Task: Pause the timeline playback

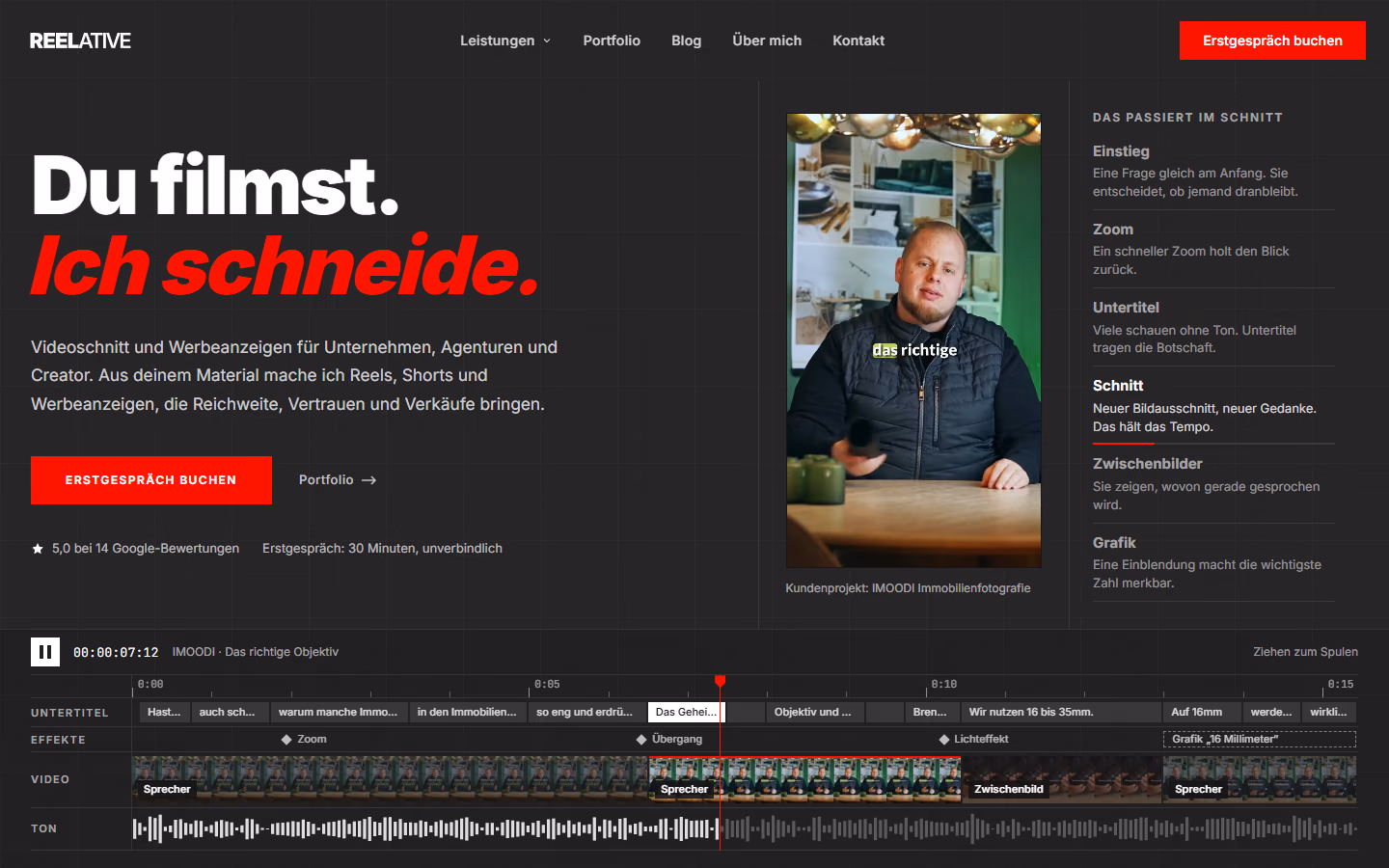Action: (45, 652)
